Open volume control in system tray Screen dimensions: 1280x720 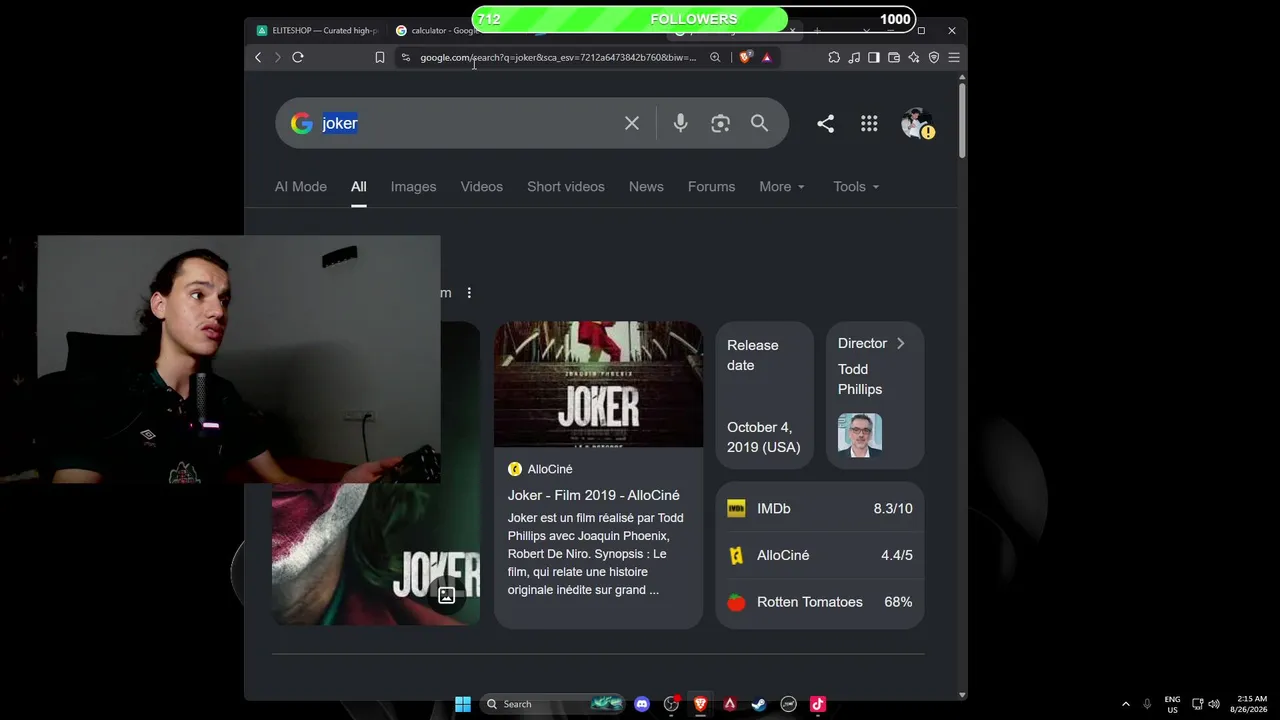1214,704
